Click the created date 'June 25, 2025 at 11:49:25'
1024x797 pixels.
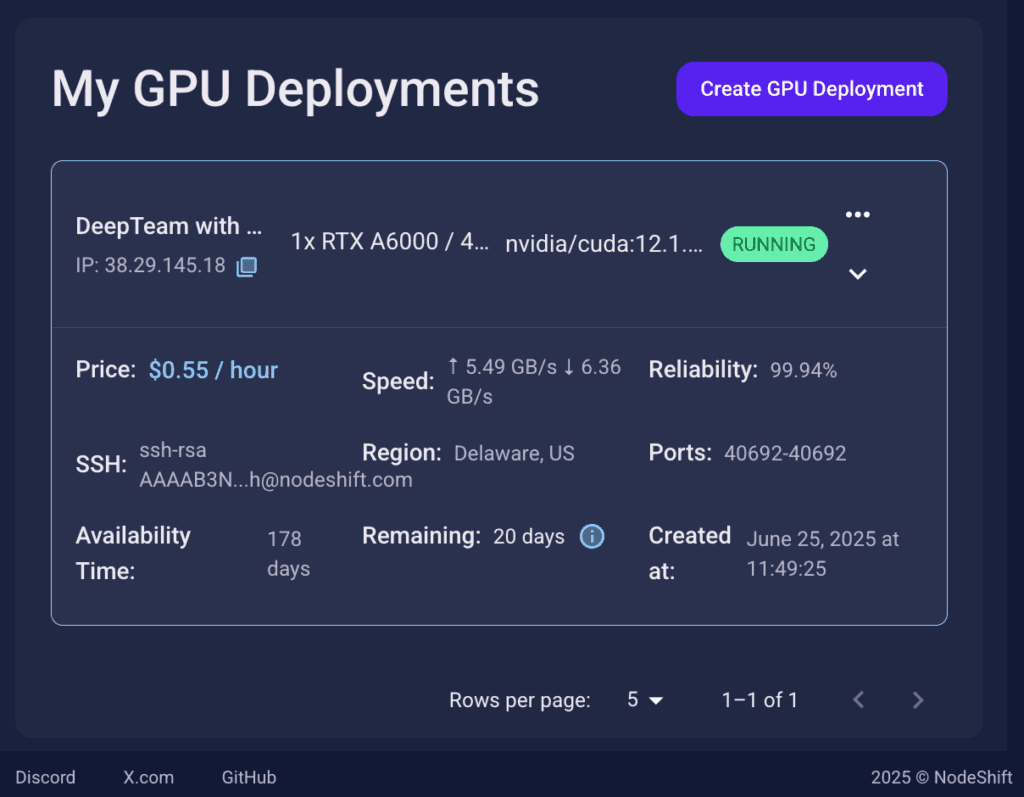[823, 553]
